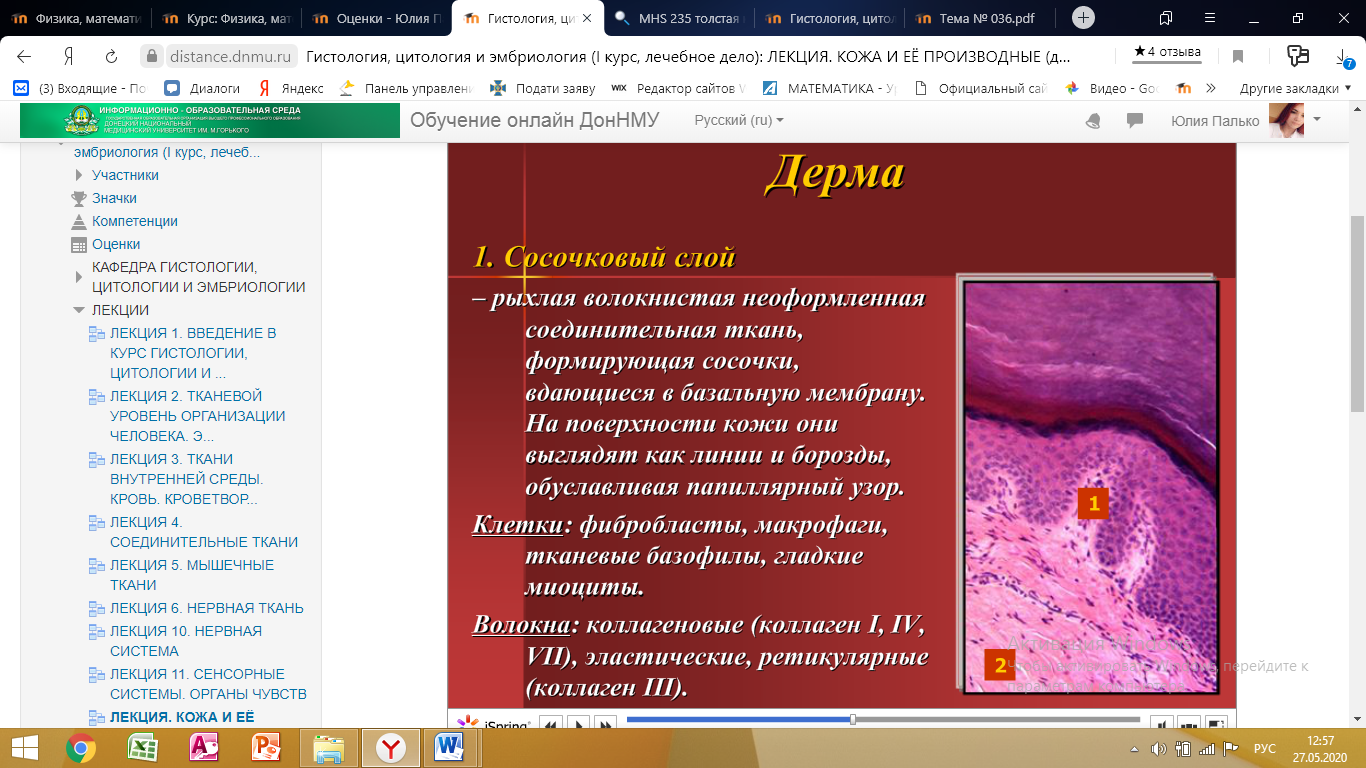
Task: Expand the Участники tree node
Action: click(79, 175)
